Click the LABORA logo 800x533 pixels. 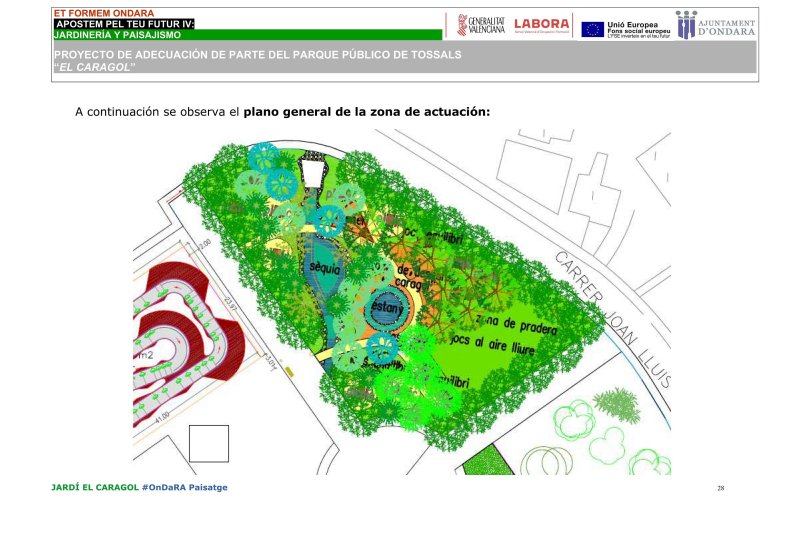541,25
